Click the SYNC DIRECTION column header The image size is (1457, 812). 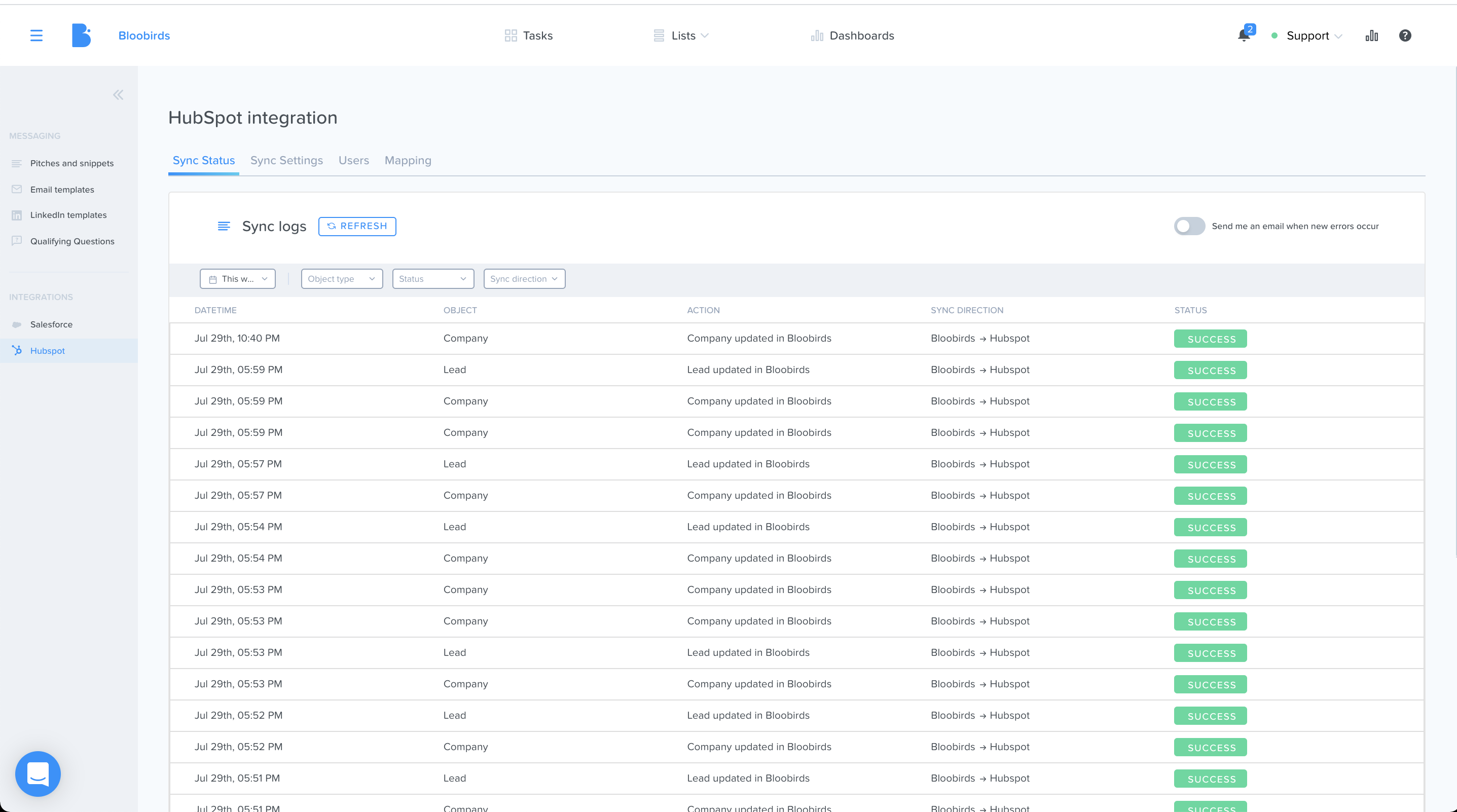pyautogui.click(x=967, y=310)
